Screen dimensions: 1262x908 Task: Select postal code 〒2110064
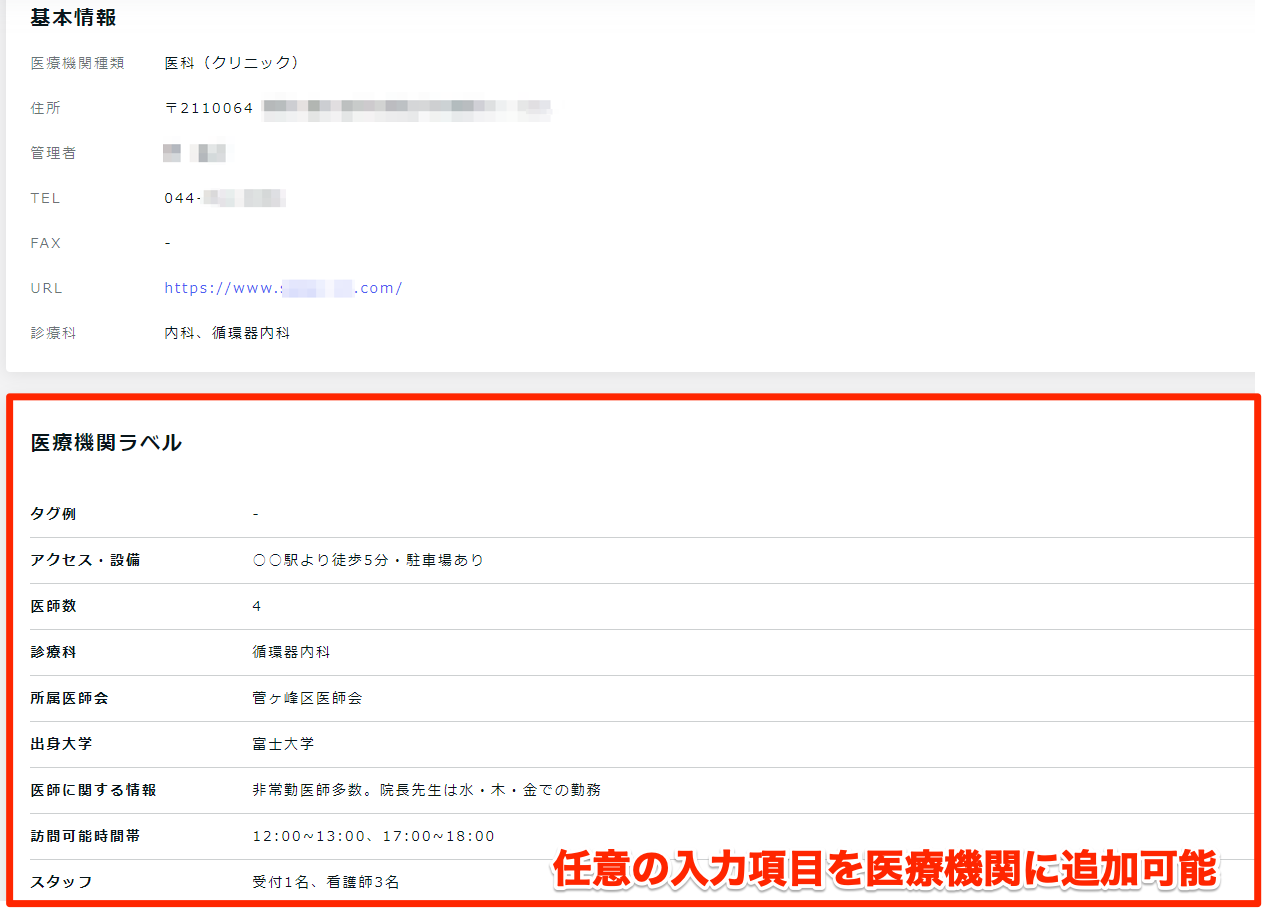tap(209, 108)
